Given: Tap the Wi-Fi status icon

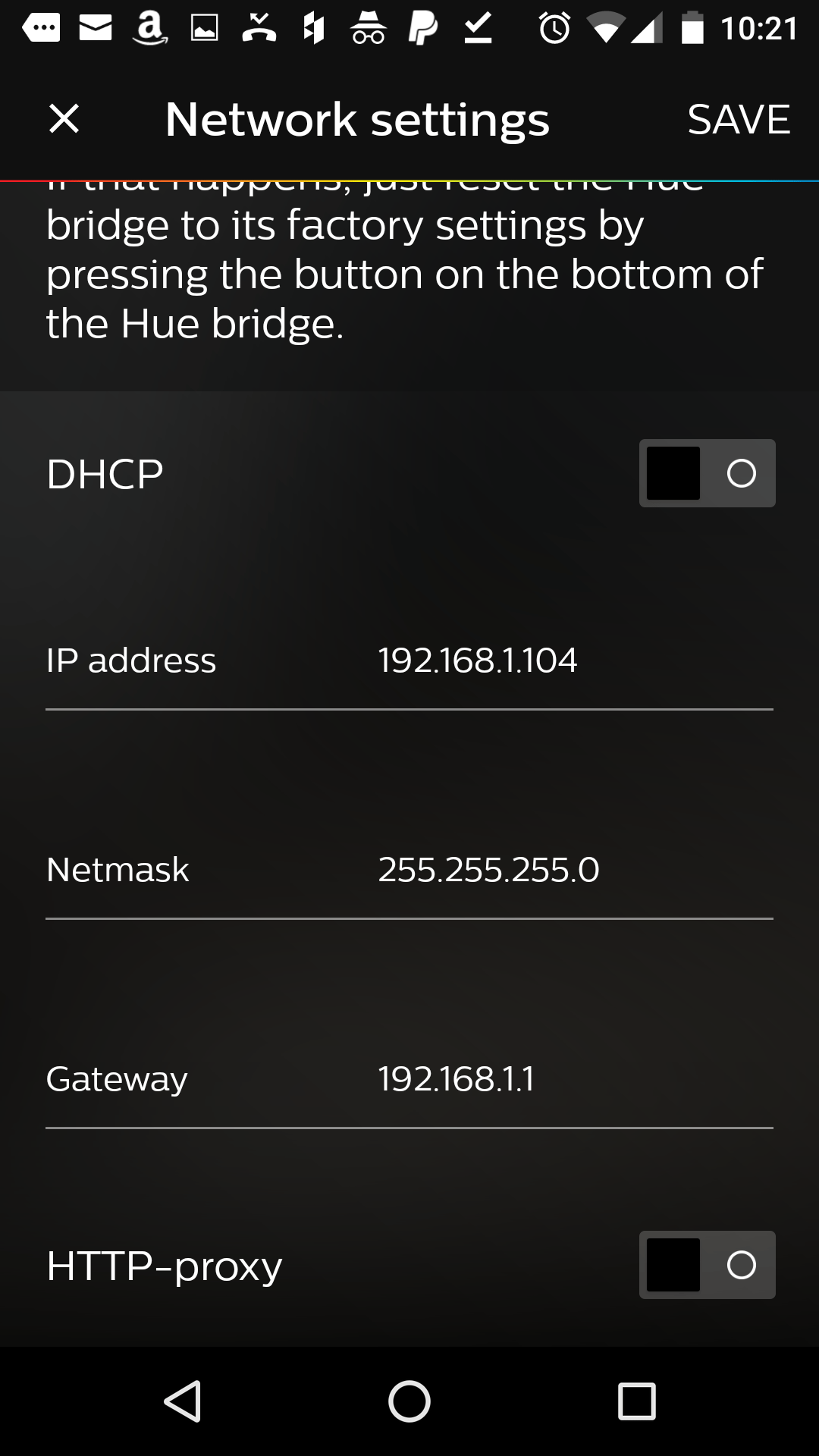Looking at the screenshot, I should point(605,29).
